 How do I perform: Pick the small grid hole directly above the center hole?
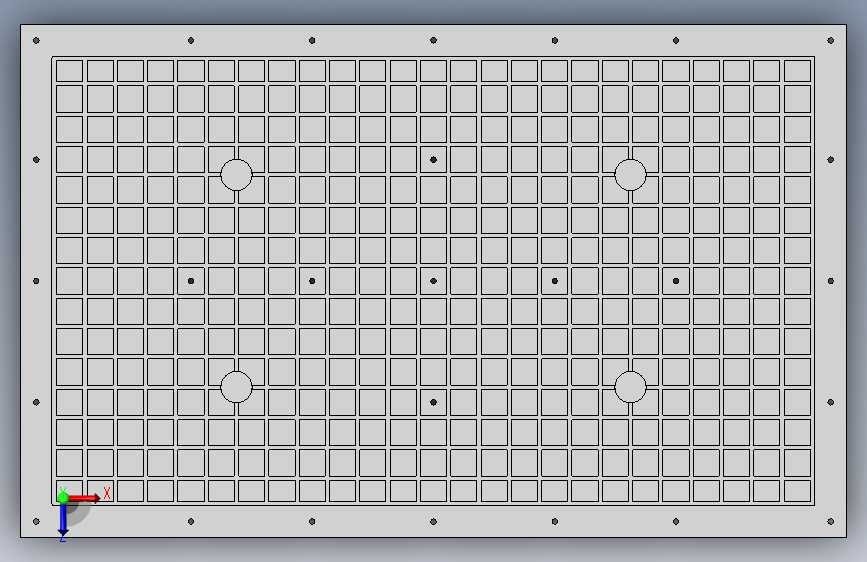click(434, 160)
